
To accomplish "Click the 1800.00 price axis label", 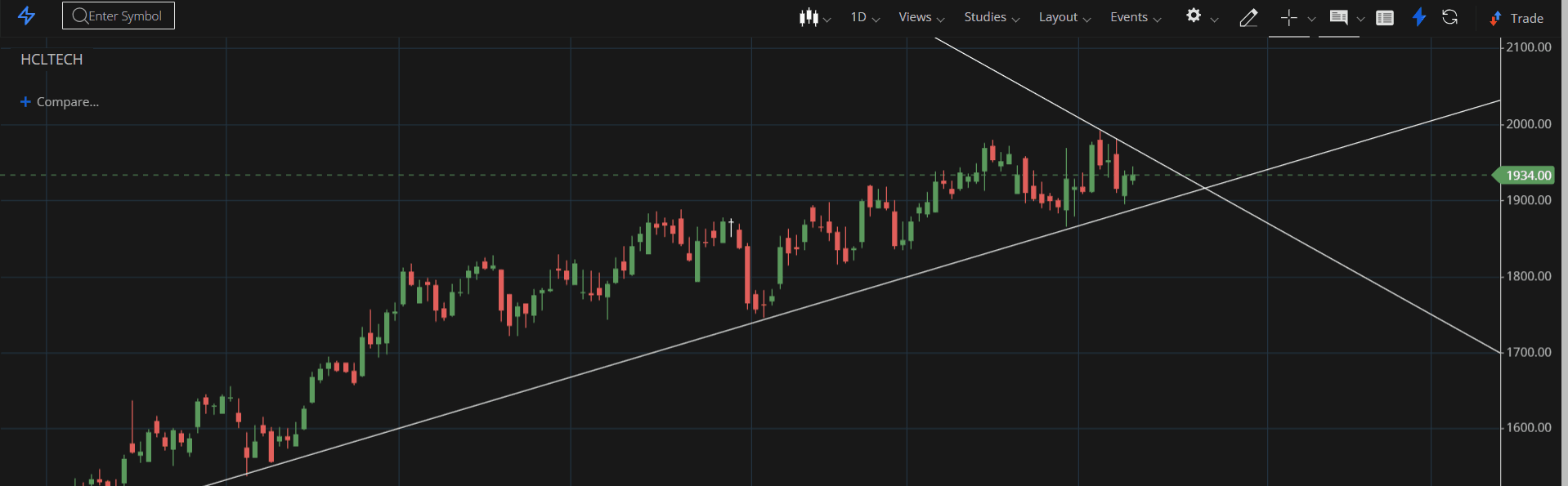I will pos(1529,276).
